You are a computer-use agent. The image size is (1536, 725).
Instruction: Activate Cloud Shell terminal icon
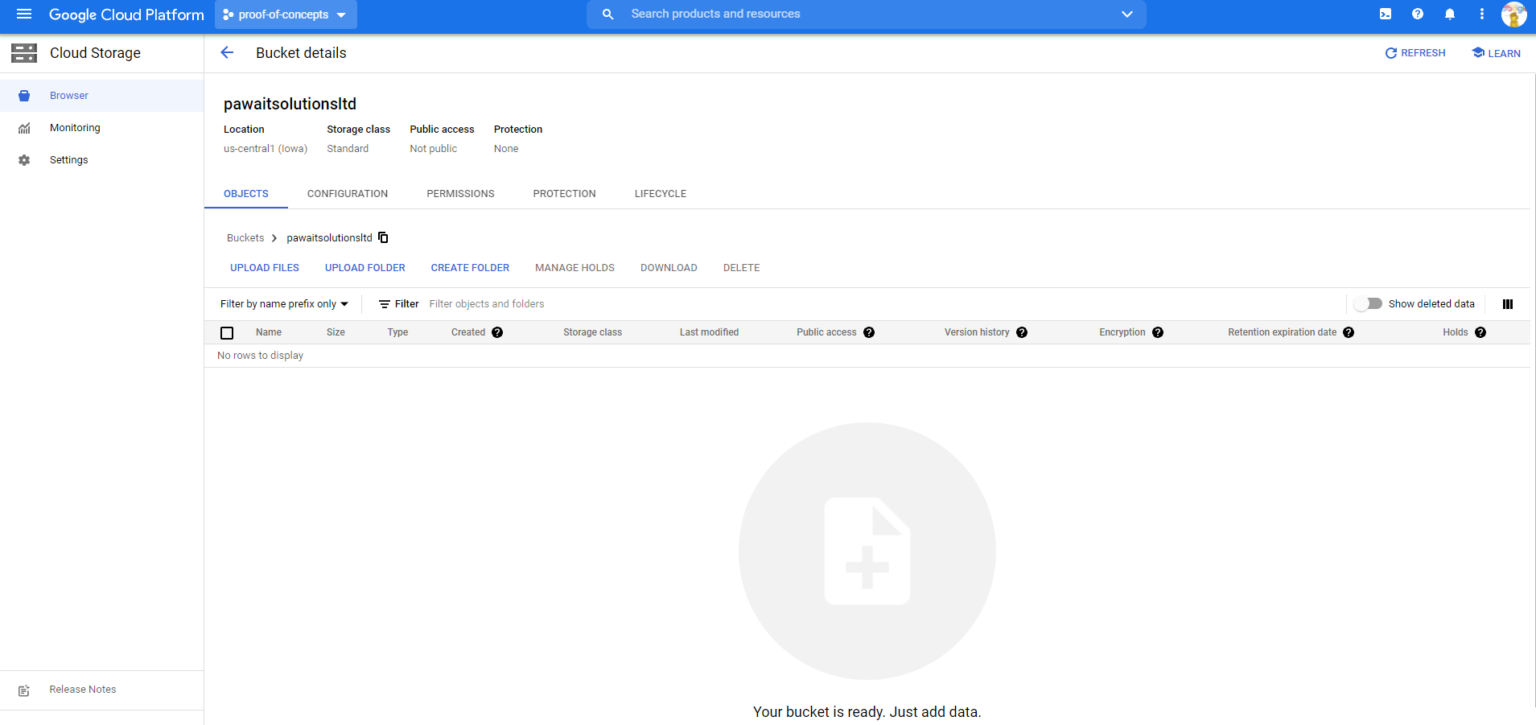tap(1385, 14)
